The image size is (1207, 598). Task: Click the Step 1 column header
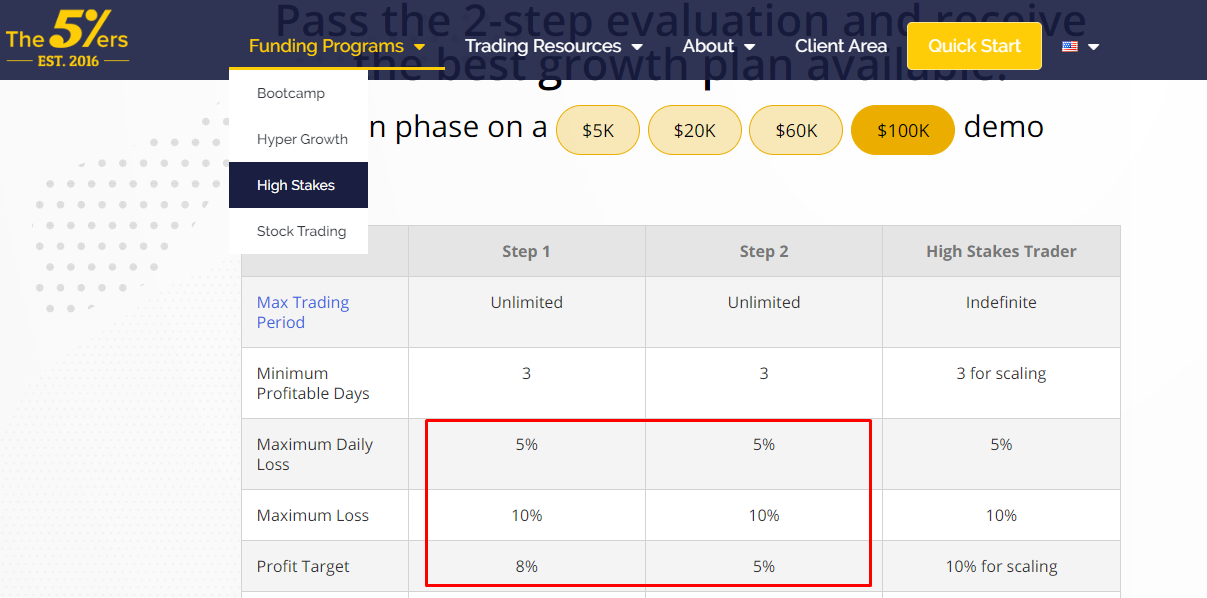pos(526,251)
